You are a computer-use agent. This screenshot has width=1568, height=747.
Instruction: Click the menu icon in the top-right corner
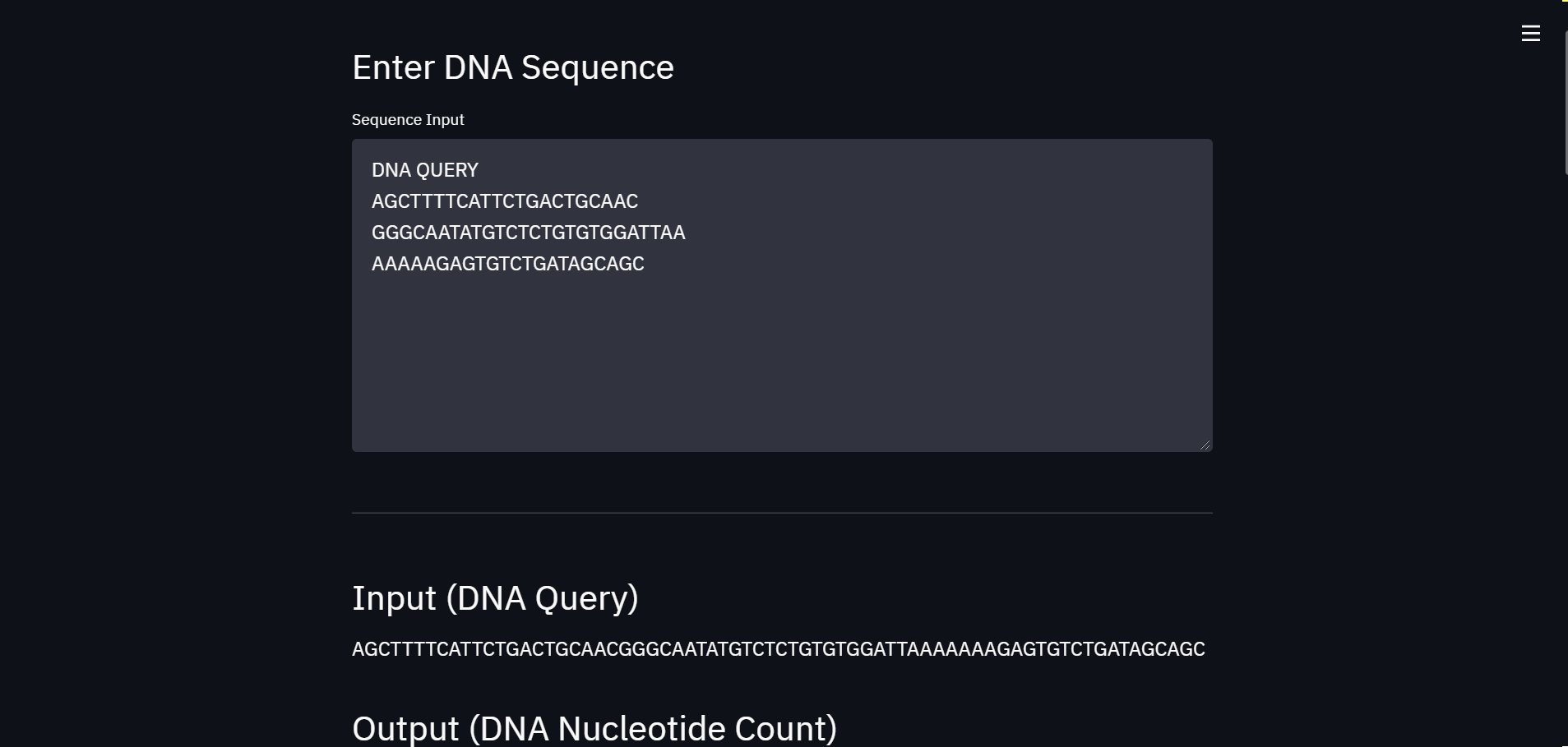[1531, 33]
